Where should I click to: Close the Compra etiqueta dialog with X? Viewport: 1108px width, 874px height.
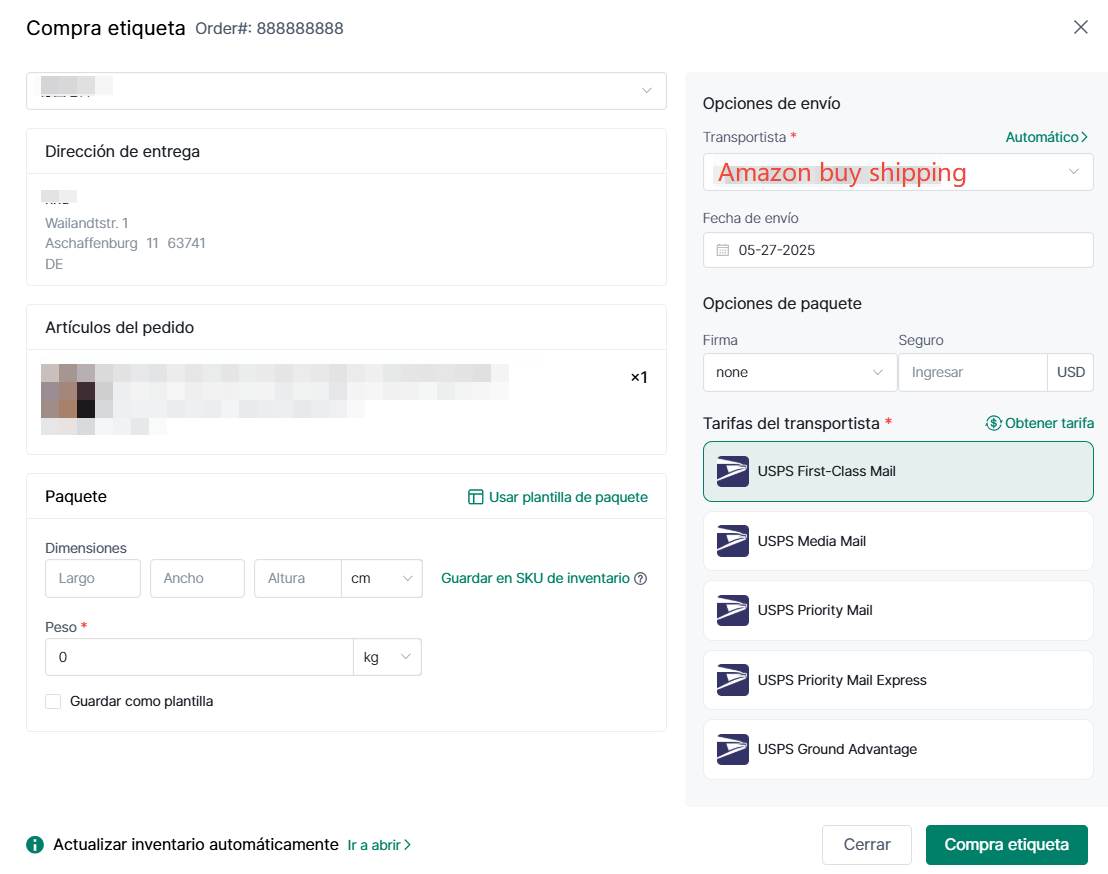pos(1080,28)
